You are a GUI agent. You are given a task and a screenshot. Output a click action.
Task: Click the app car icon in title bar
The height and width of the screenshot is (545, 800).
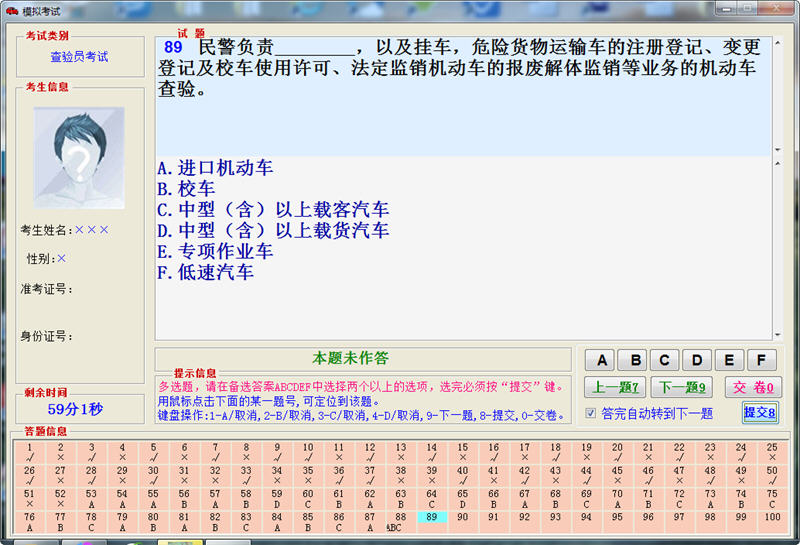click(x=12, y=10)
